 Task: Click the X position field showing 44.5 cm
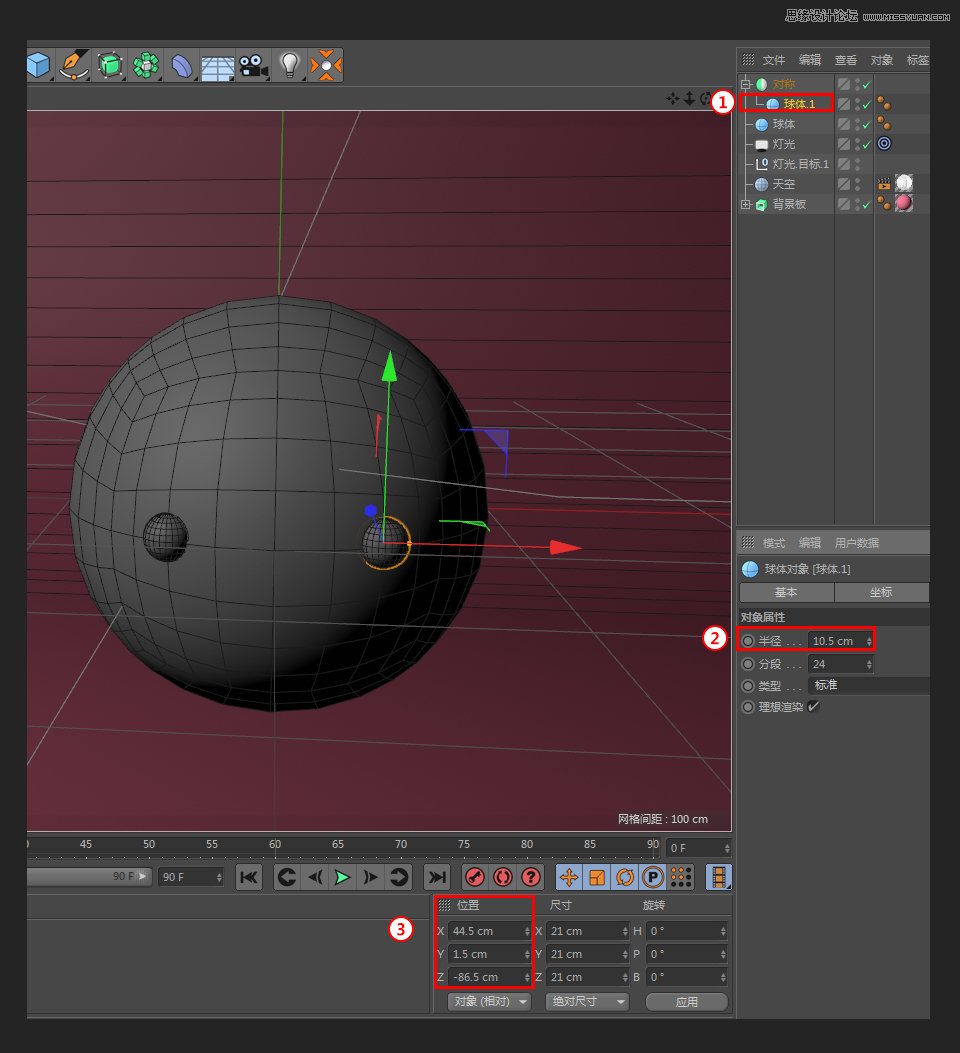[484, 930]
